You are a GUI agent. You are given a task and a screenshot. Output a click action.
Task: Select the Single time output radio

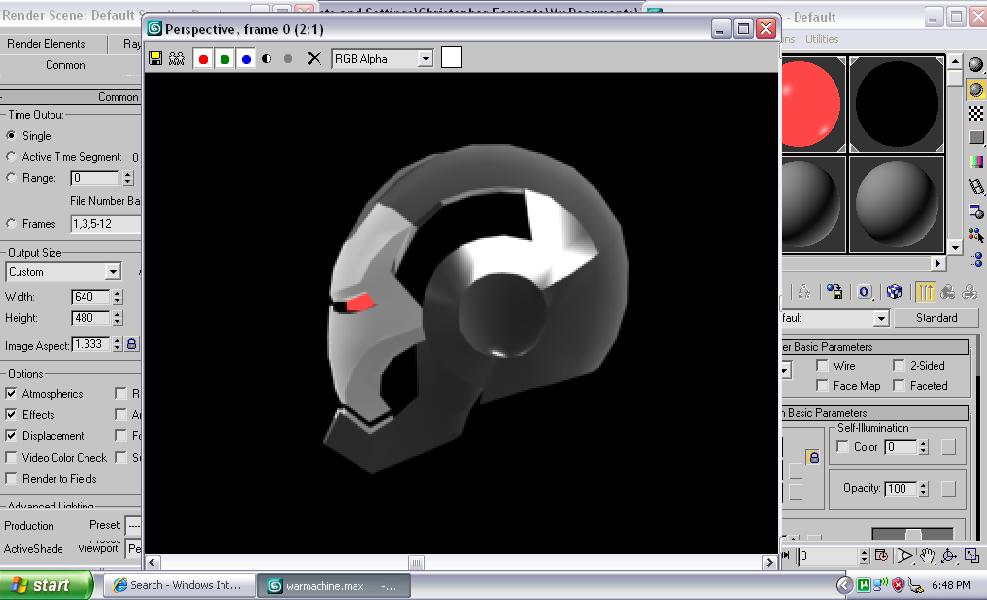11,135
